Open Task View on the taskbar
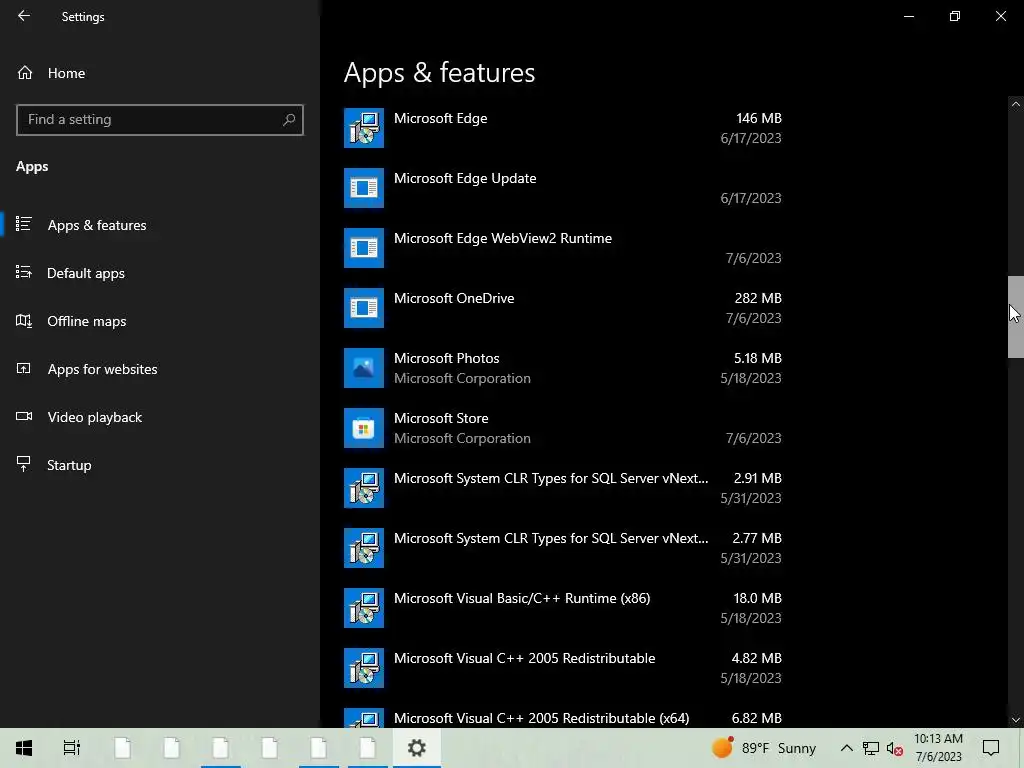 coord(72,748)
